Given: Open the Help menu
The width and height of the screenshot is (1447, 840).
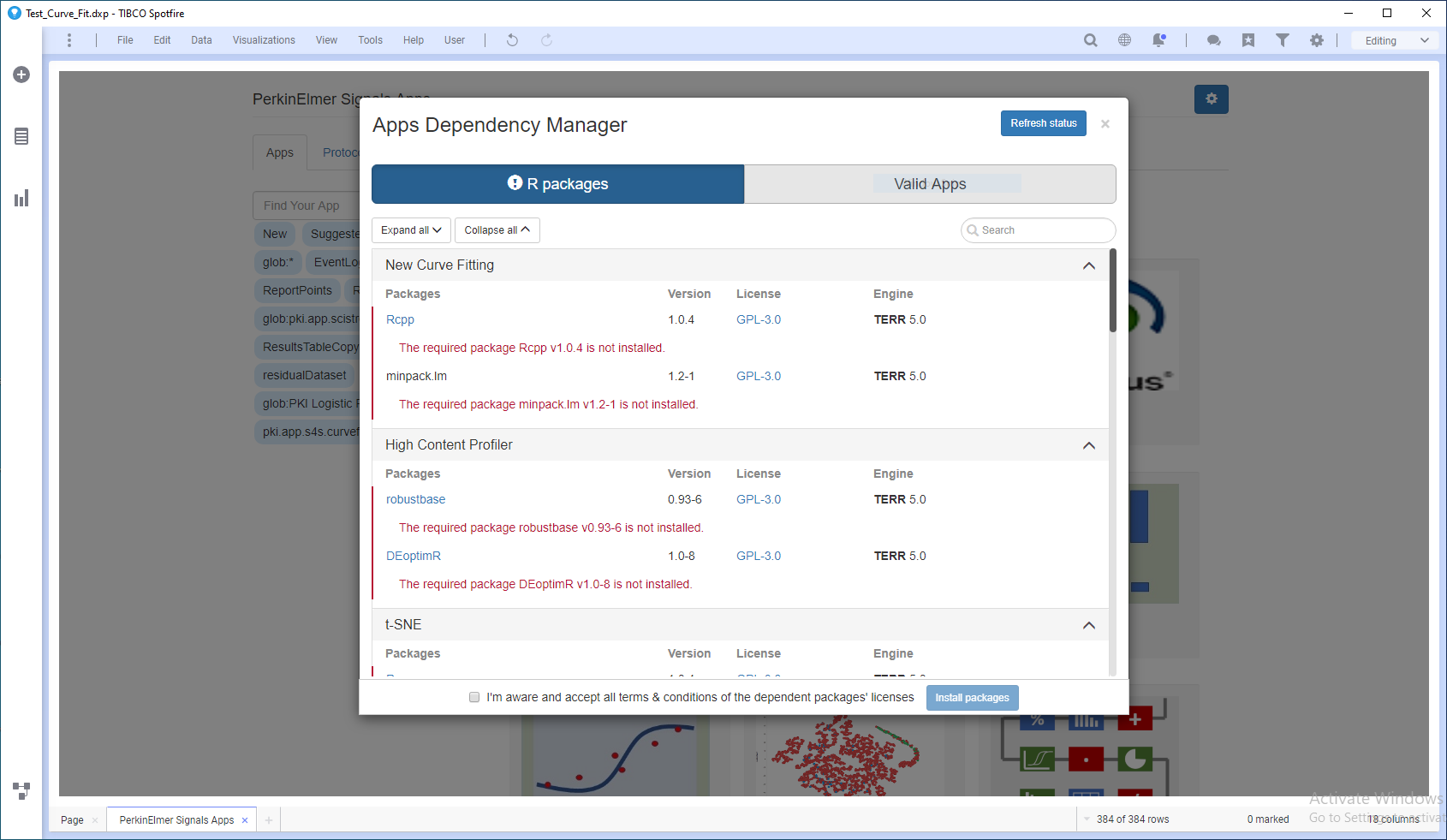Looking at the screenshot, I should (414, 40).
